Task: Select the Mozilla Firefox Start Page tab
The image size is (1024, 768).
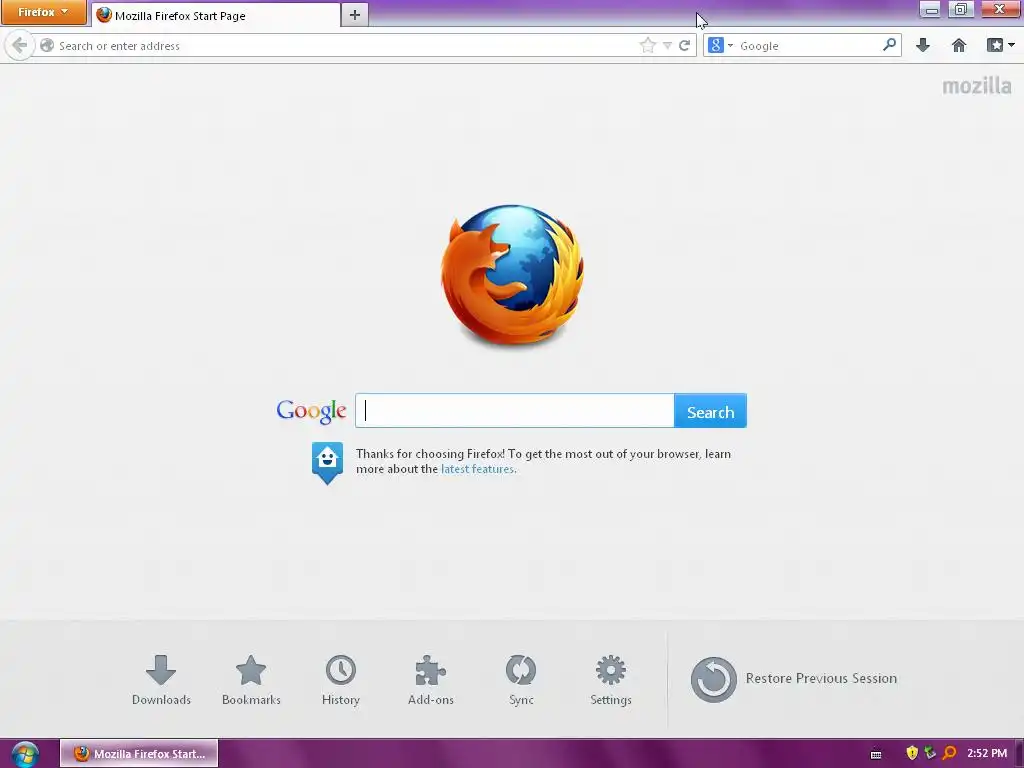Action: (x=216, y=15)
